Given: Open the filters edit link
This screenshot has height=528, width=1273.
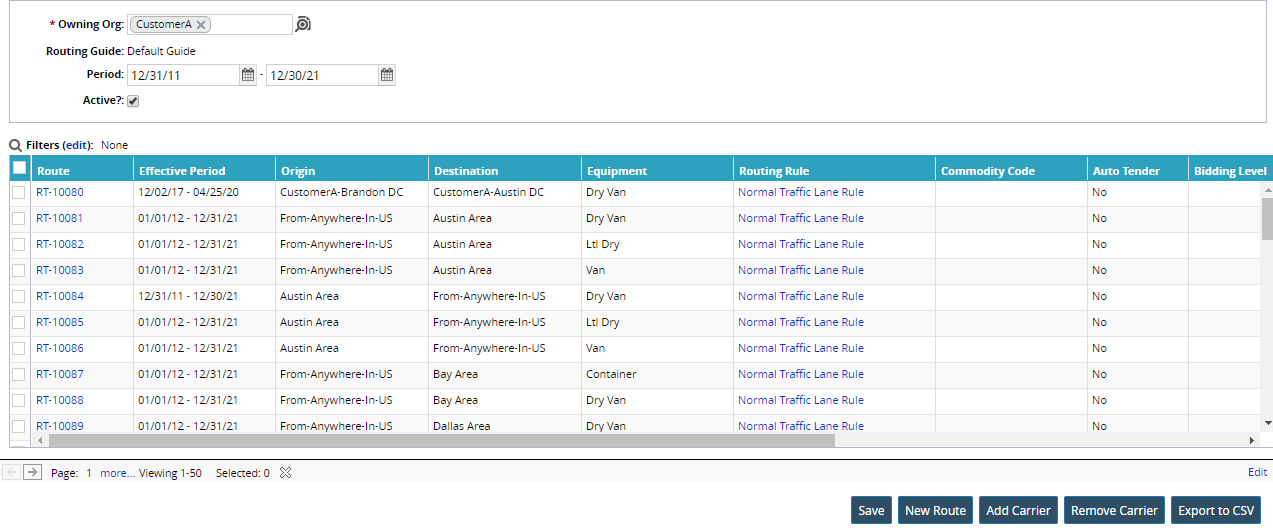Looking at the screenshot, I should (77, 145).
